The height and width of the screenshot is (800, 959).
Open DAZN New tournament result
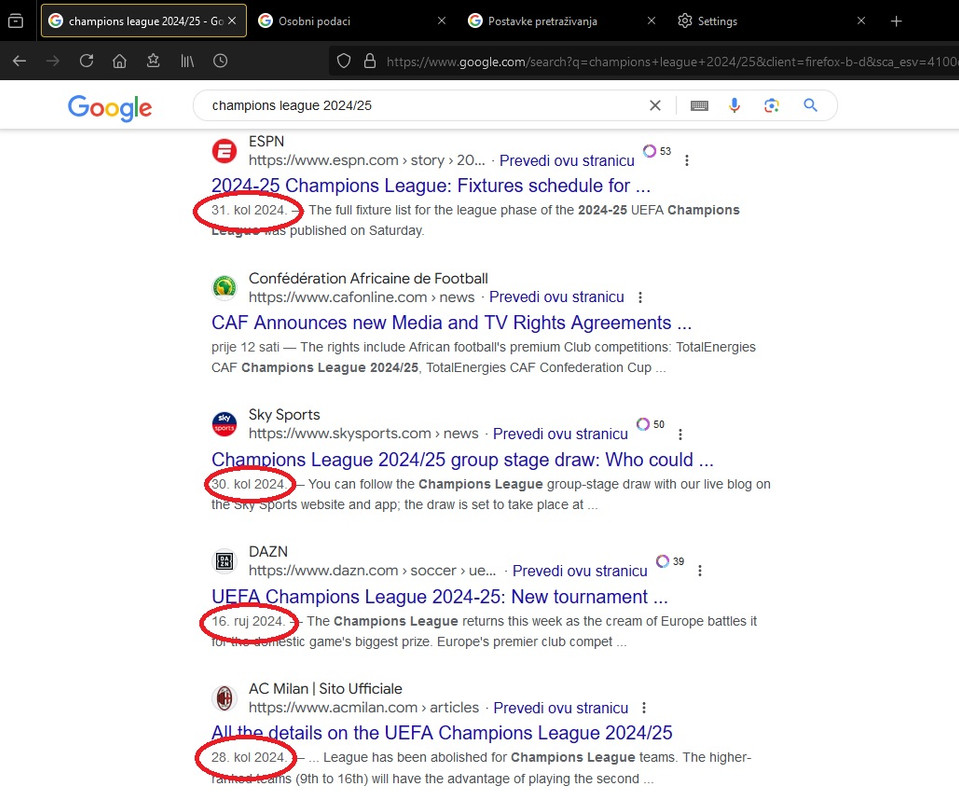440,596
